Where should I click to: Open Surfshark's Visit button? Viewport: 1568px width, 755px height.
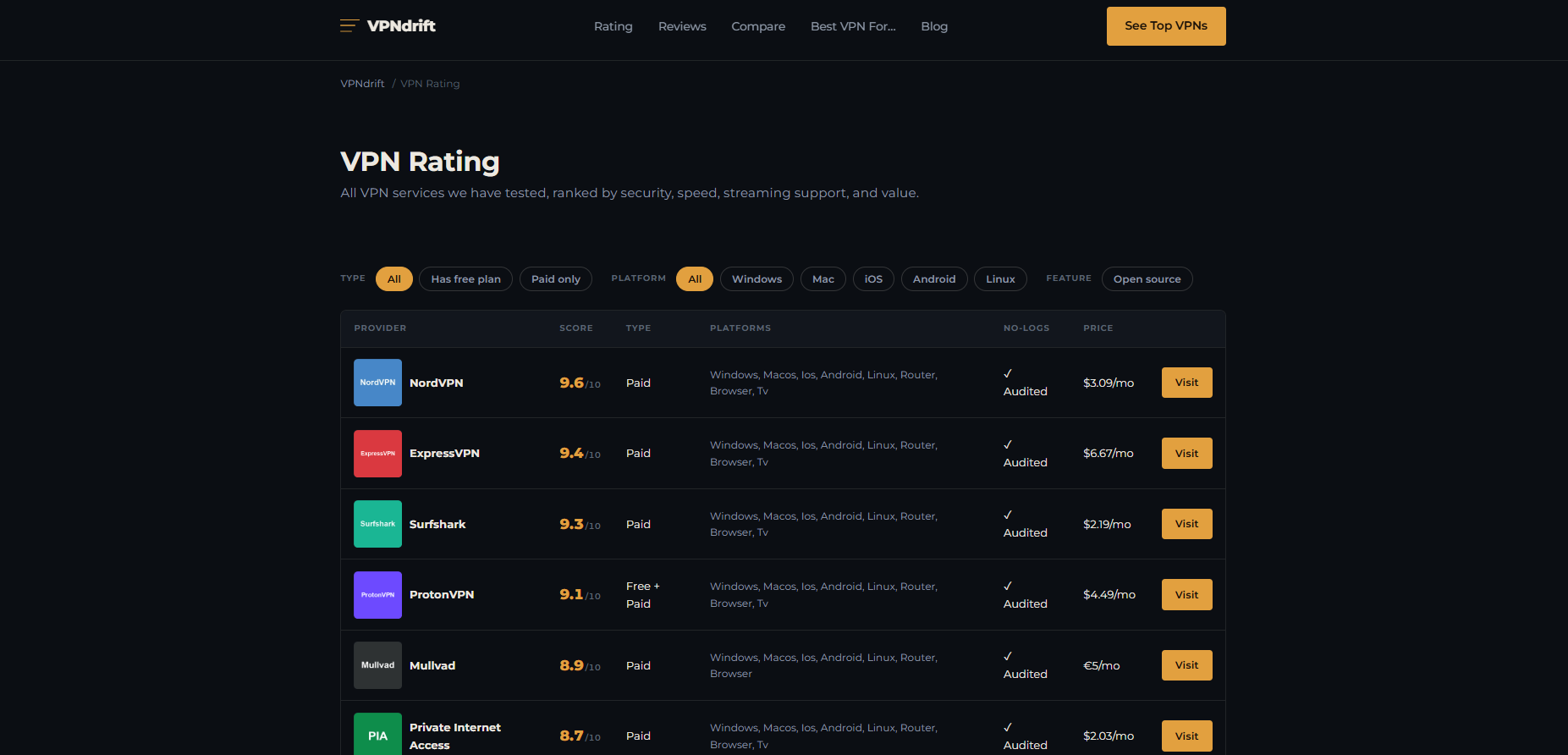click(x=1186, y=524)
